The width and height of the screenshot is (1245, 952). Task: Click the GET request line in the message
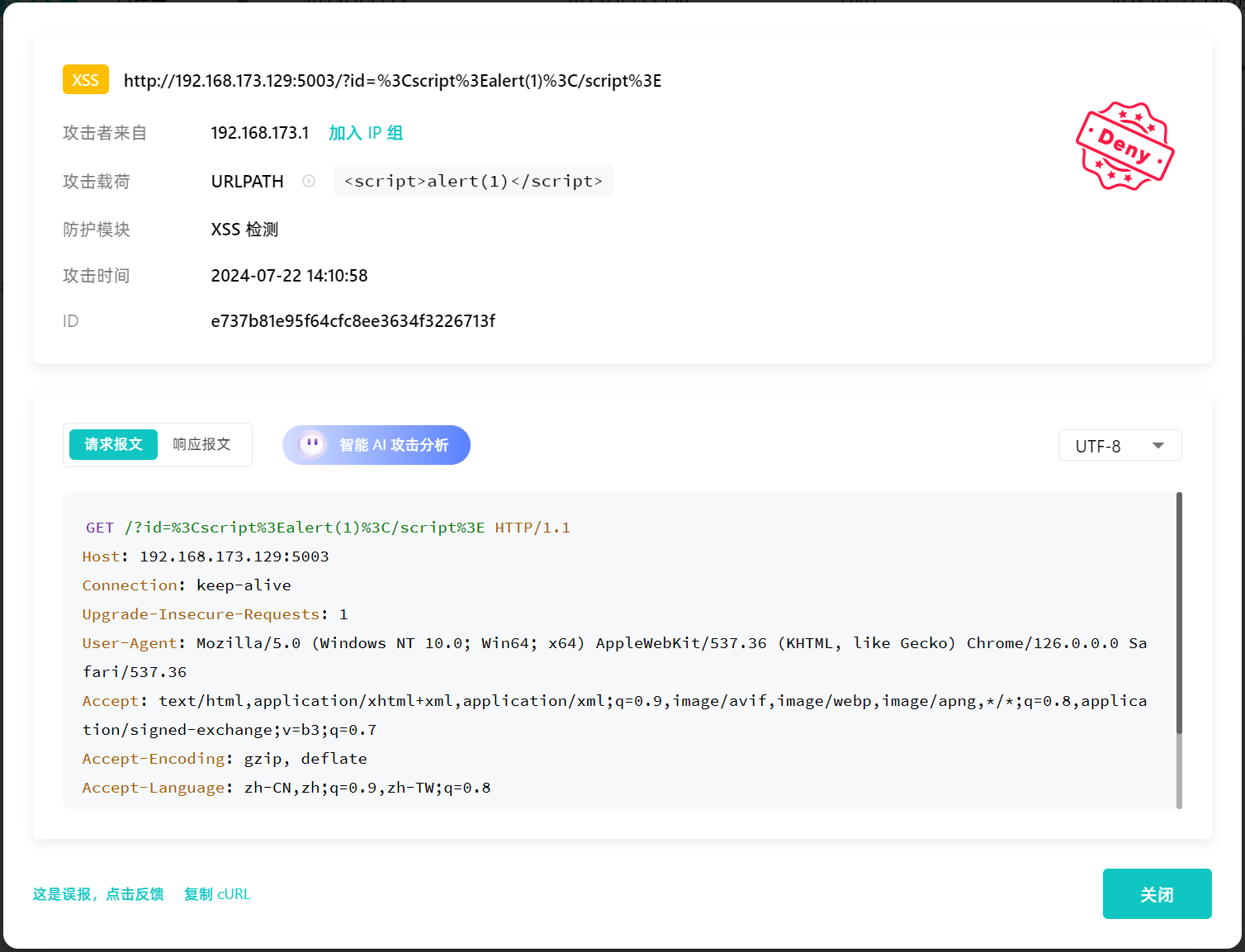pyautogui.click(x=328, y=528)
